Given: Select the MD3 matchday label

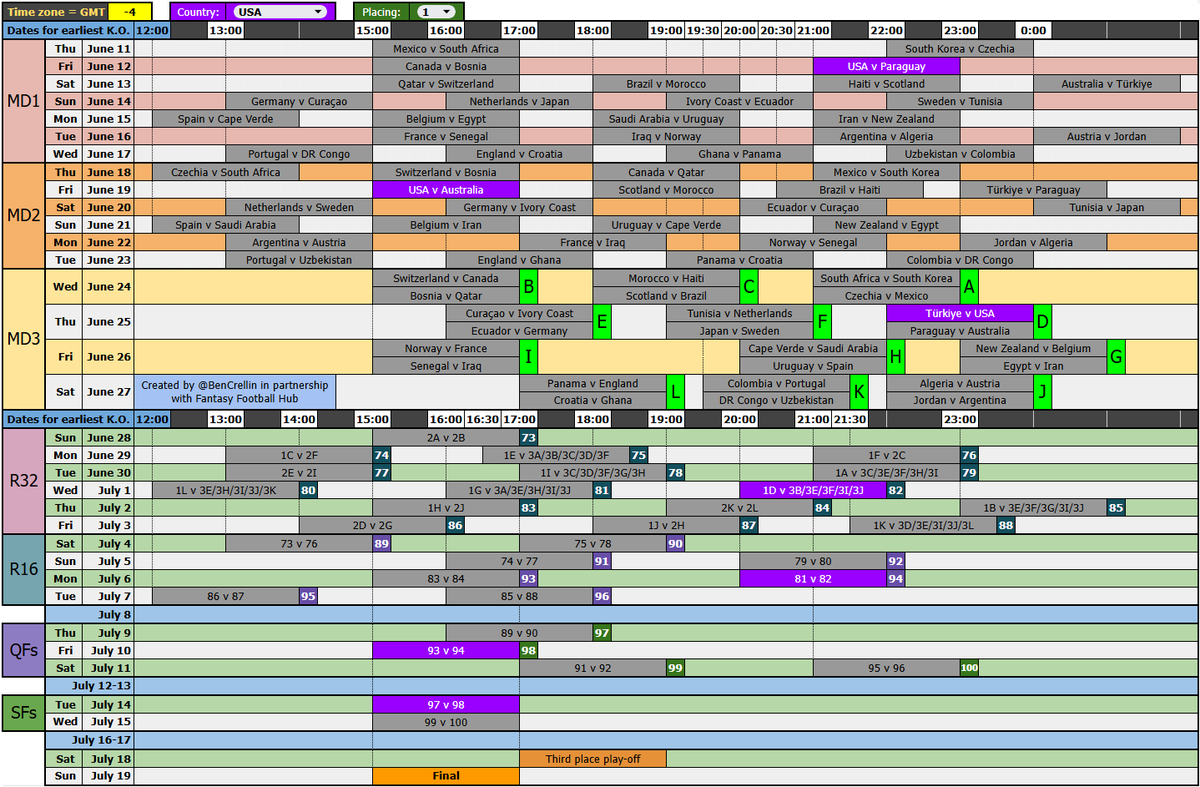Looking at the screenshot, I should tap(23, 339).
